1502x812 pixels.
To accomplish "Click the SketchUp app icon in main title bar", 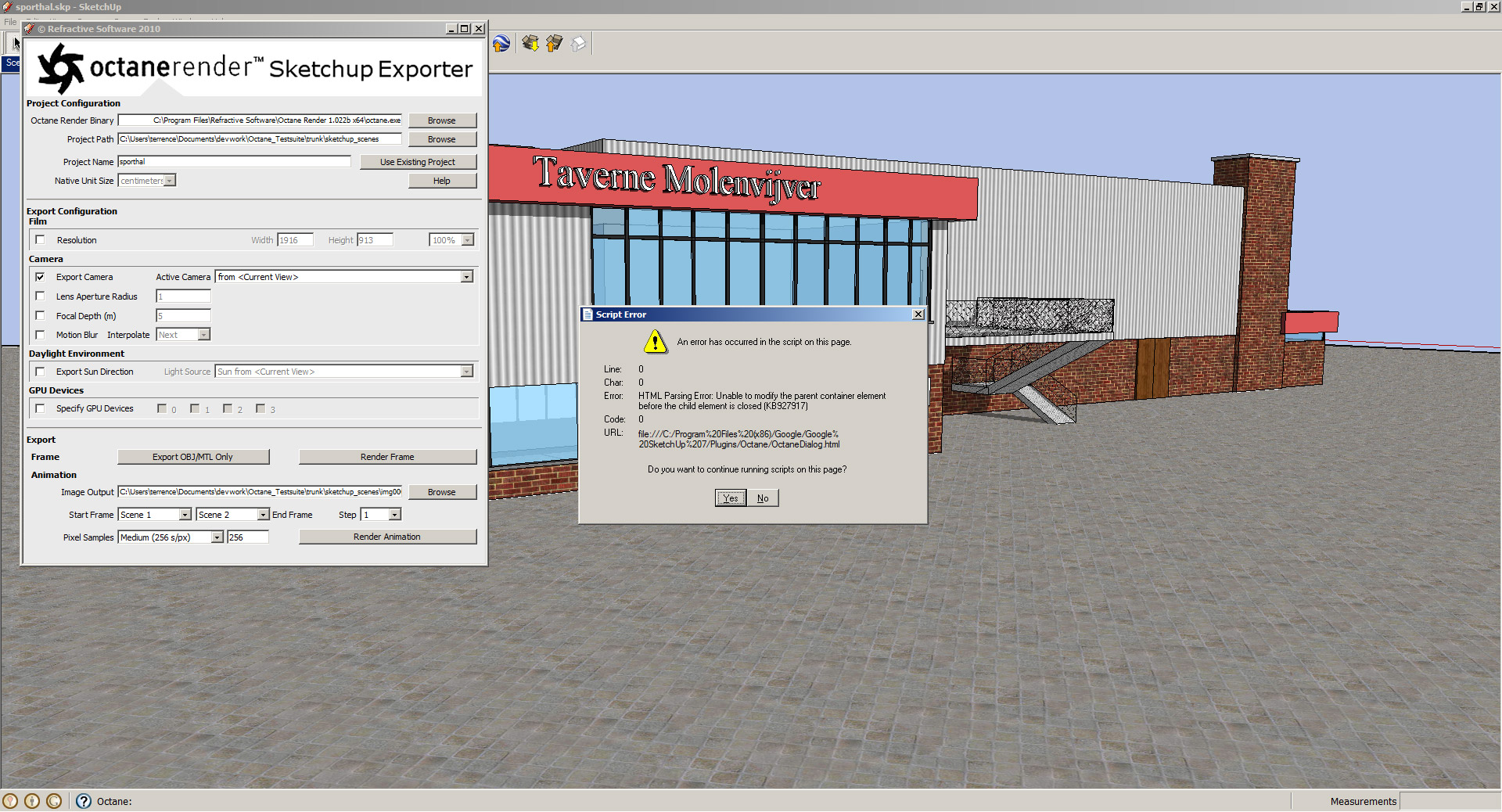I will click(x=7, y=7).
